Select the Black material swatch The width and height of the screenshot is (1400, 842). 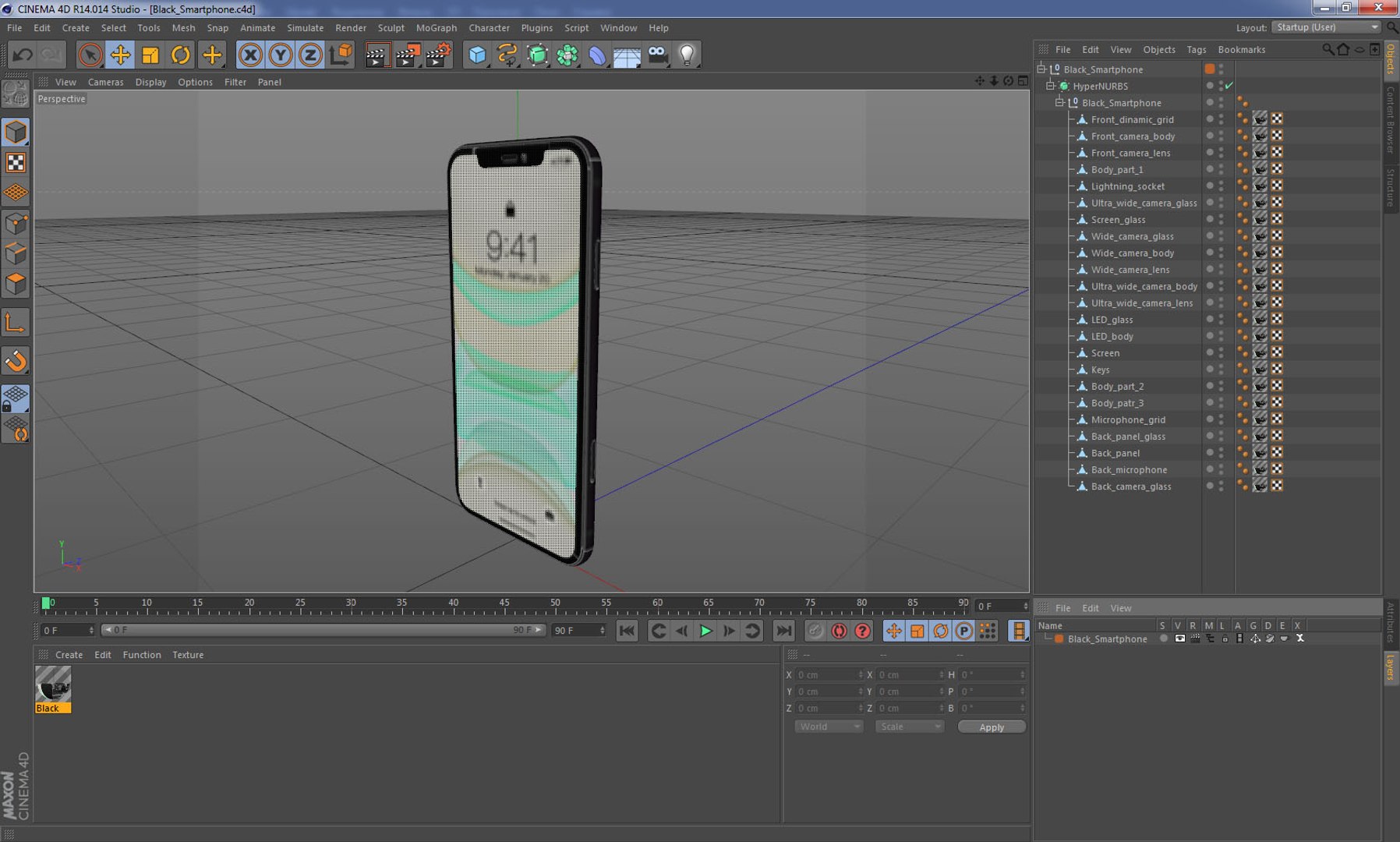53,685
